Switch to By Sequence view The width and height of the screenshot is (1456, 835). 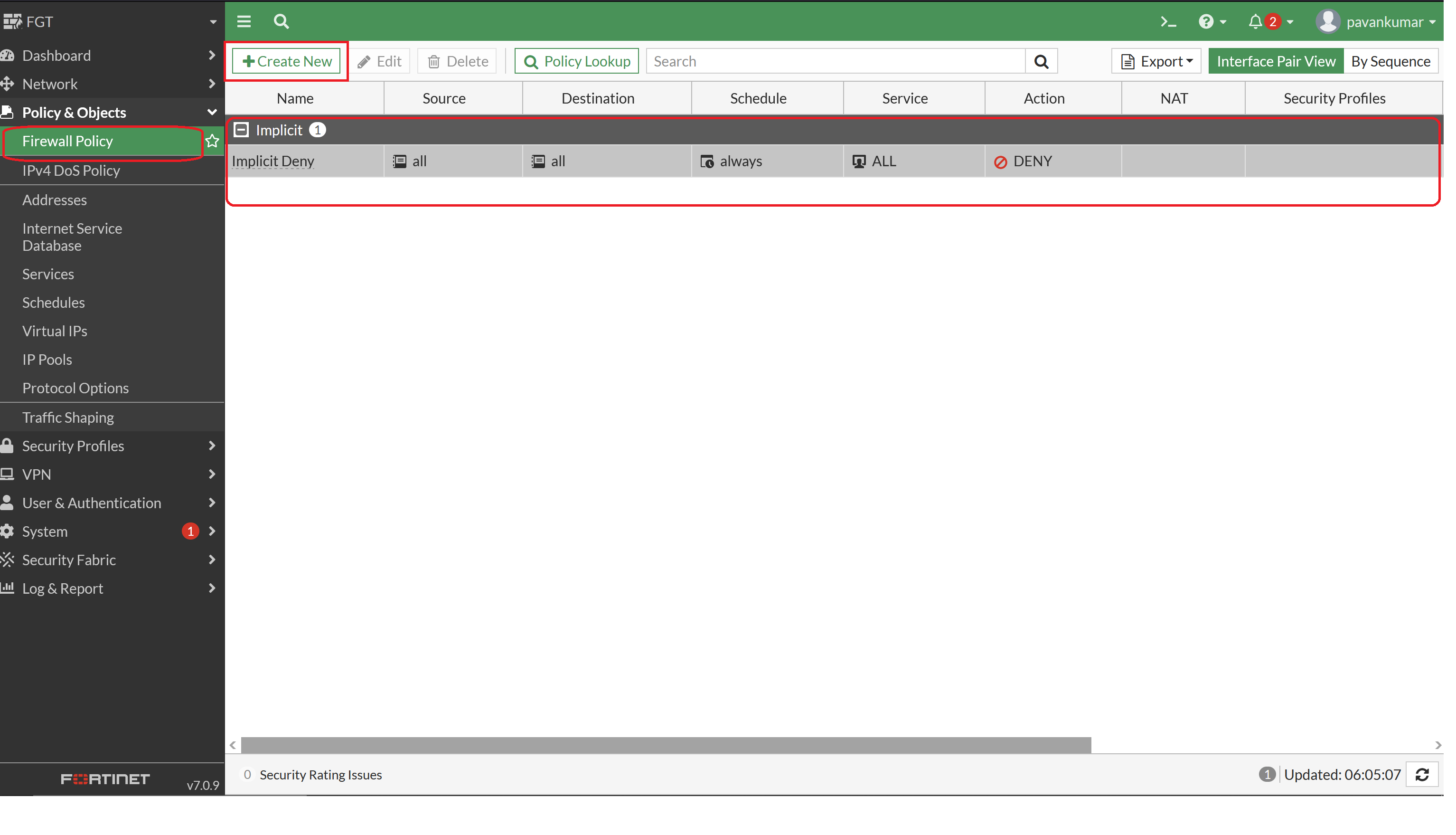[1391, 61]
